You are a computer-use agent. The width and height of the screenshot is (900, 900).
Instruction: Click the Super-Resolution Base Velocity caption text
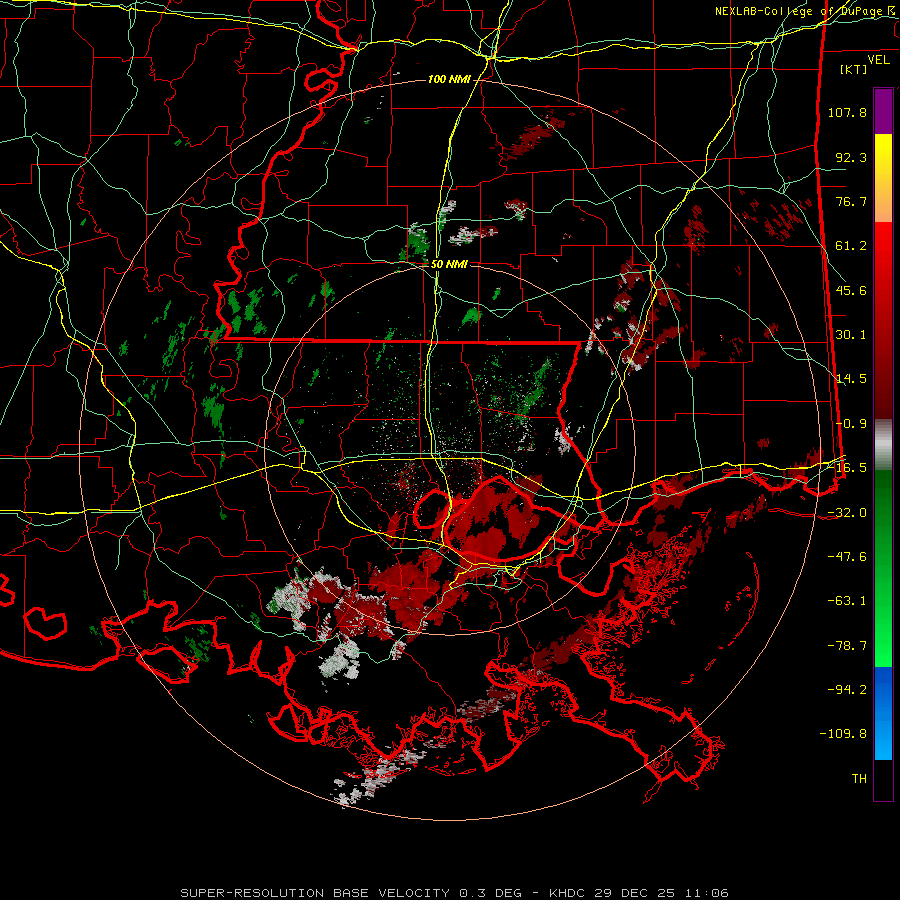(x=455, y=893)
